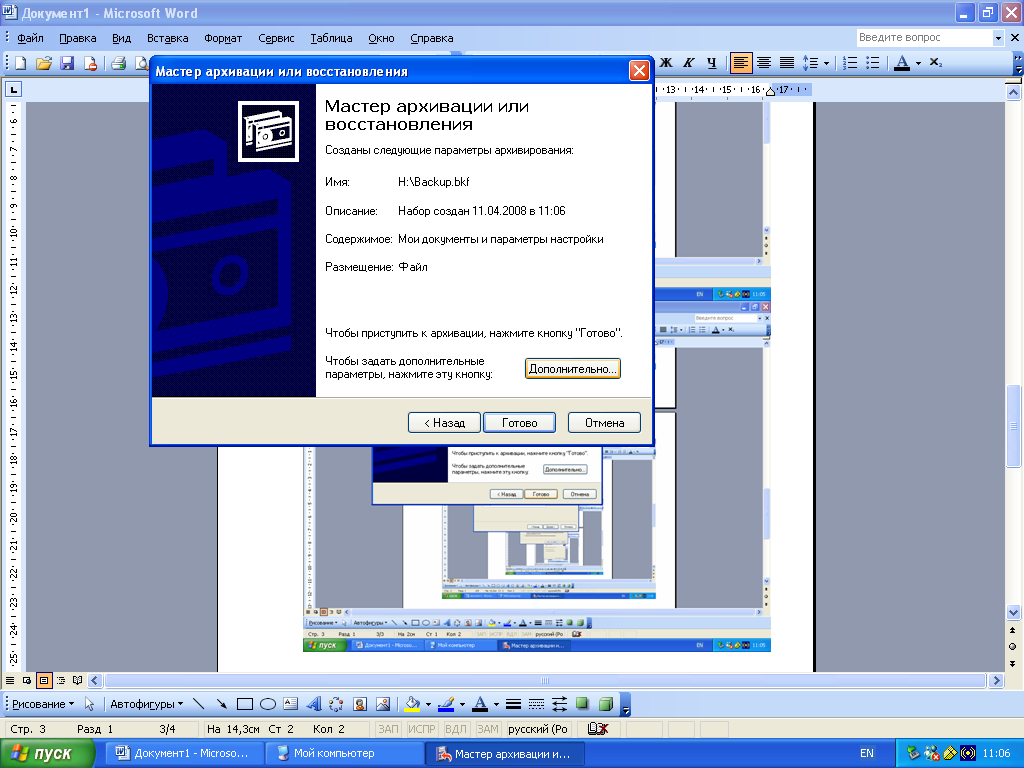Insert picture from file icon

(383, 704)
